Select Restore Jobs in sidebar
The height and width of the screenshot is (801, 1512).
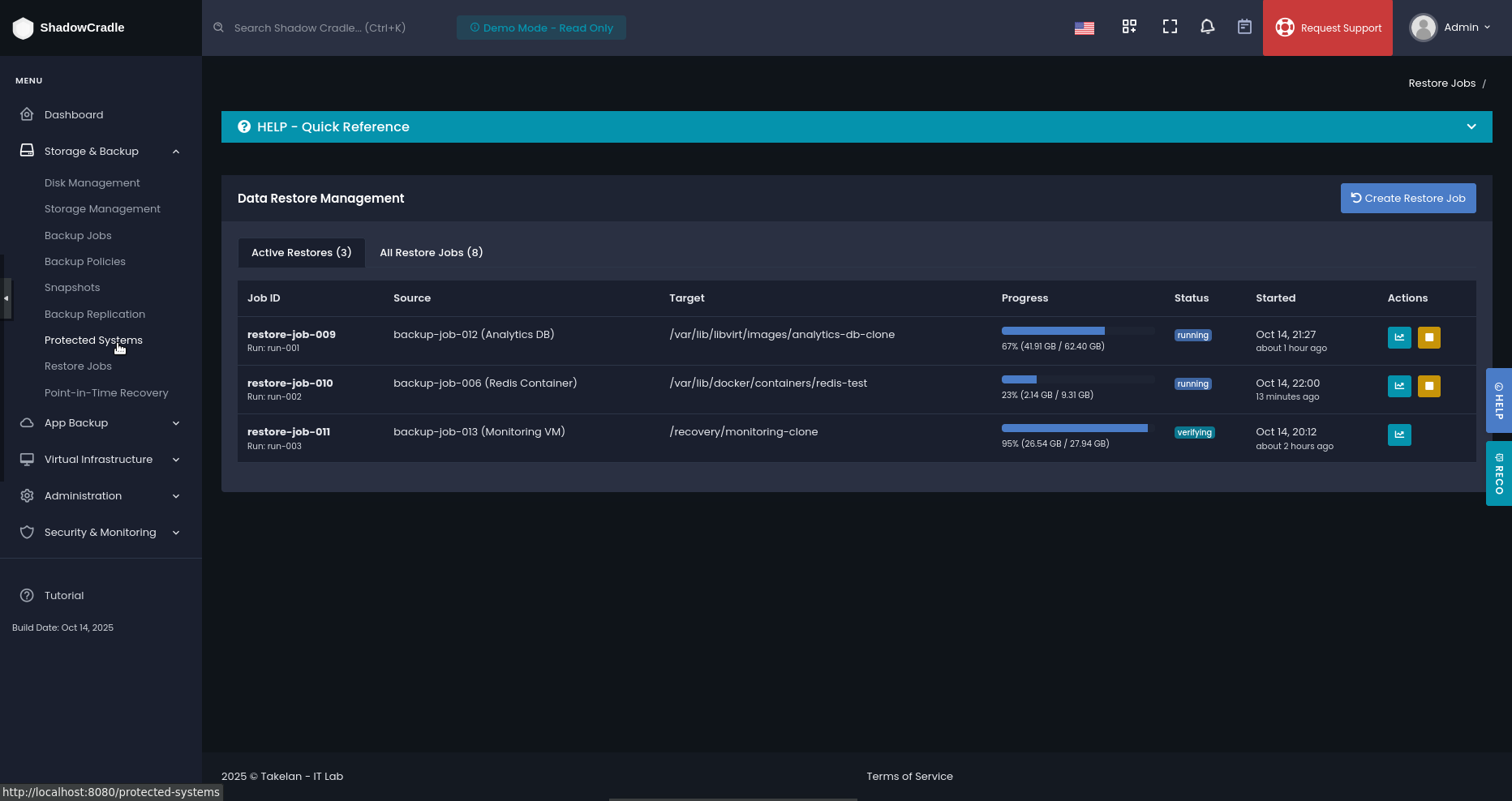(78, 366)
